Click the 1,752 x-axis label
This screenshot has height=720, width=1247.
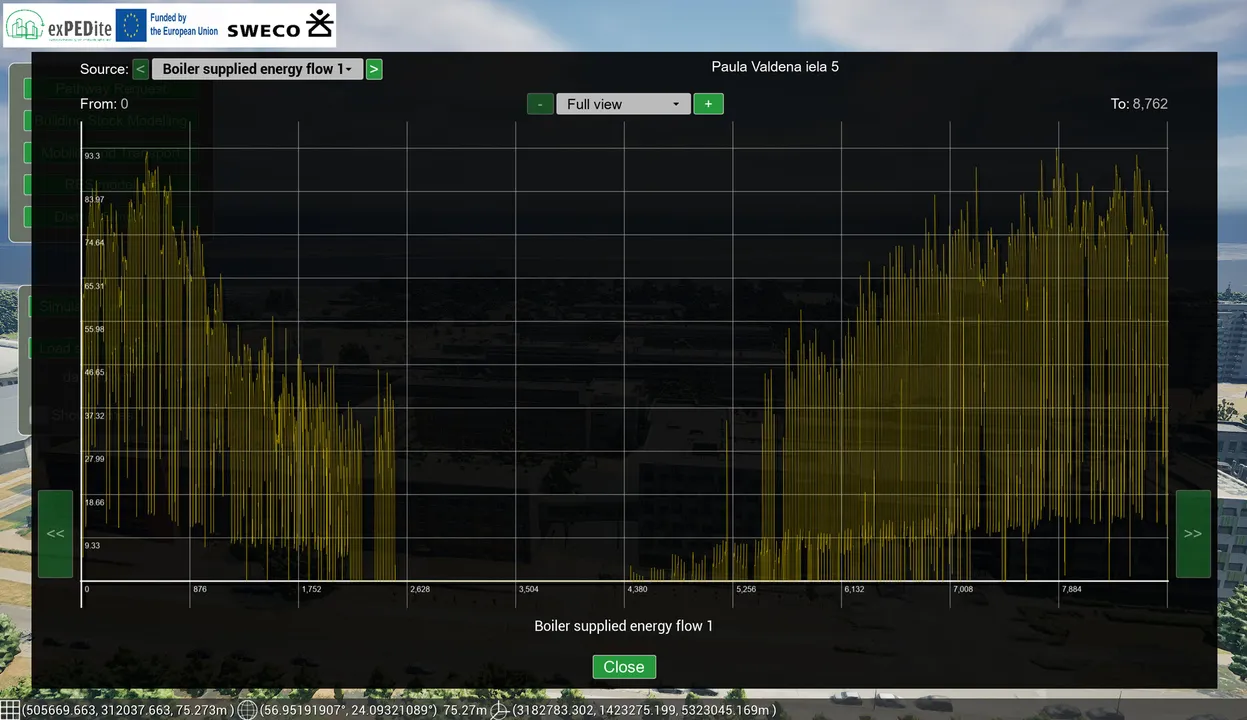pyautogui.click(x=312, y=589)
